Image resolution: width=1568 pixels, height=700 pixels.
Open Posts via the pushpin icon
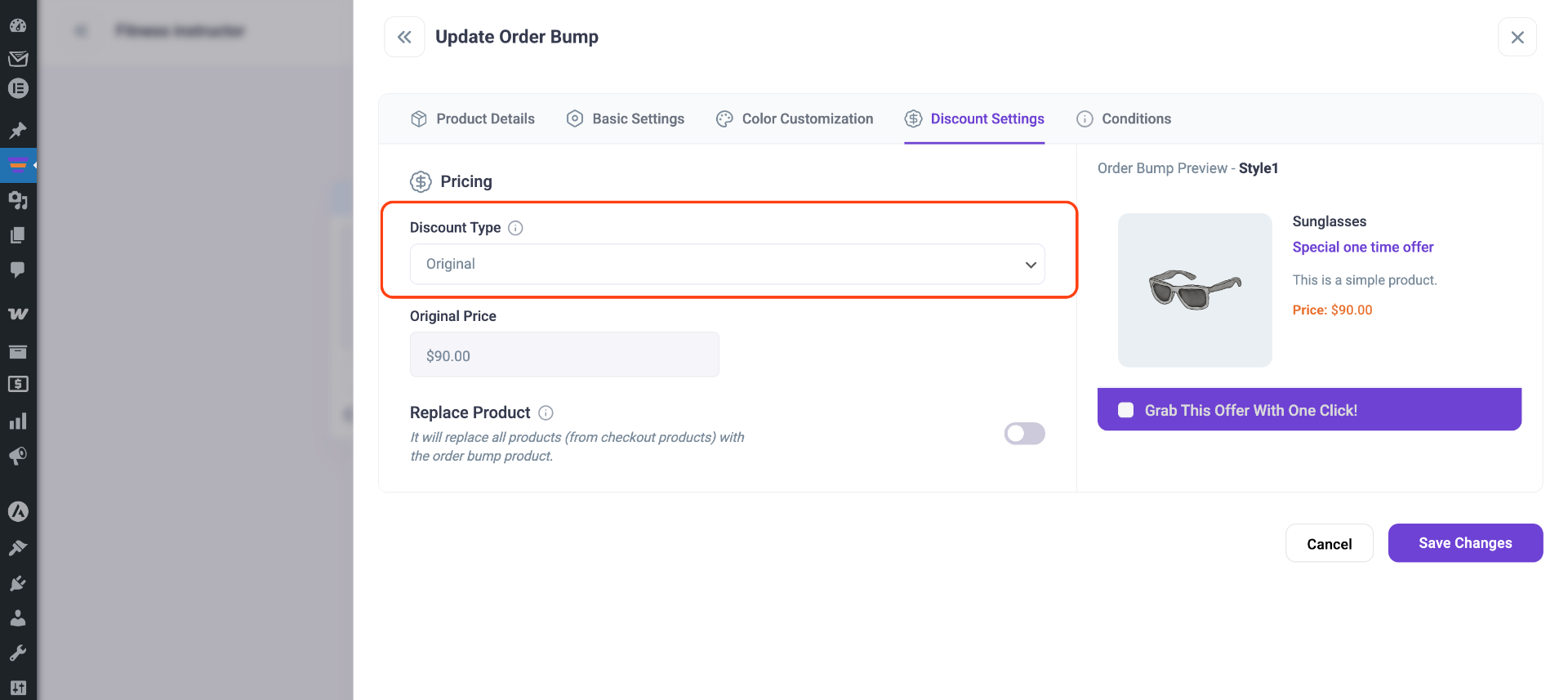click(x=18, y=131)
